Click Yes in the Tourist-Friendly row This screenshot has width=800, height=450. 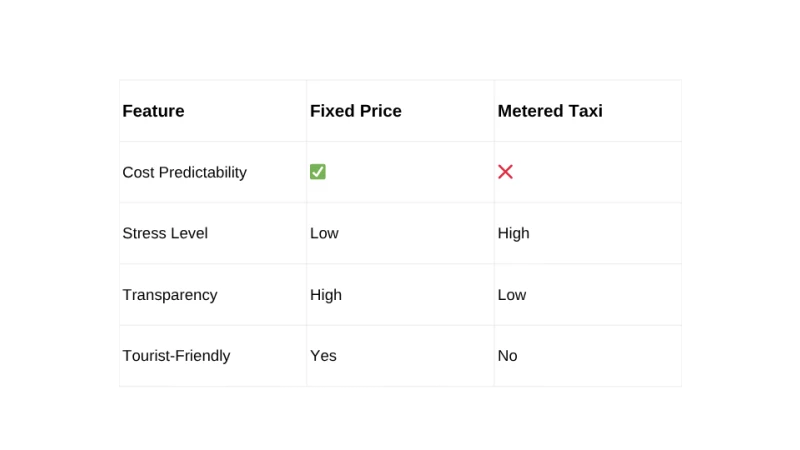323,356
